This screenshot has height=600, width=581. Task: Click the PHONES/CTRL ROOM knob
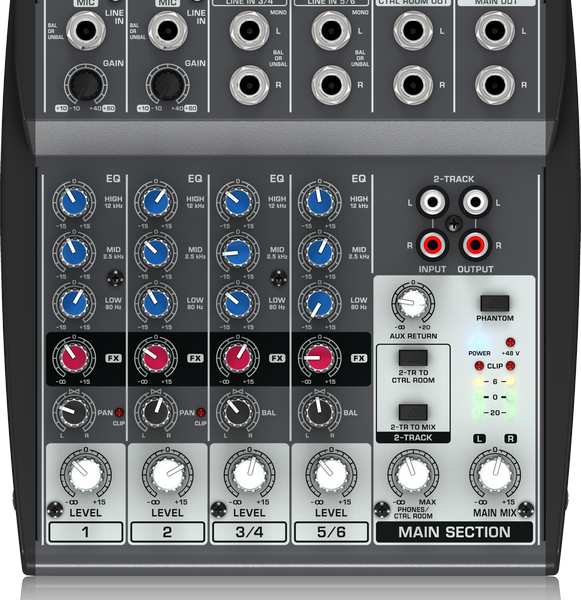(x=413, y=474)
